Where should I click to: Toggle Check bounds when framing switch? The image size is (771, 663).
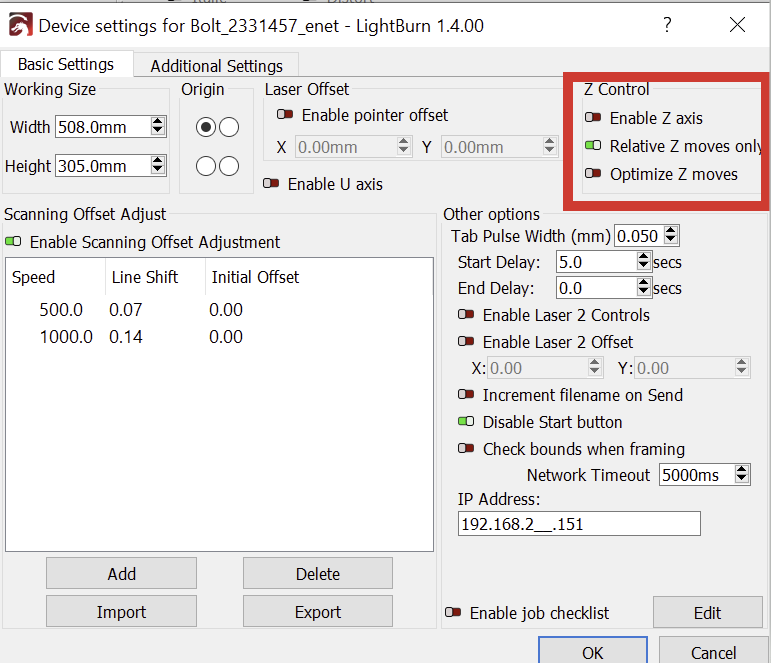click(466, 449)
